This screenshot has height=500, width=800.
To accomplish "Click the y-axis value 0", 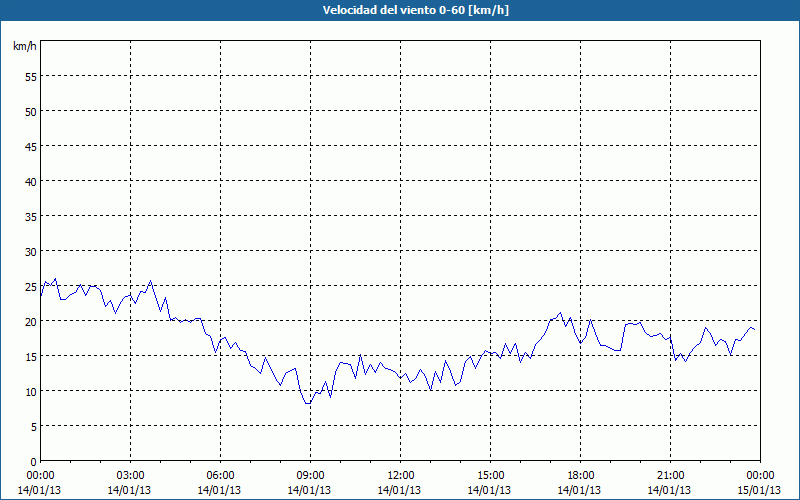I will [34, 463].
